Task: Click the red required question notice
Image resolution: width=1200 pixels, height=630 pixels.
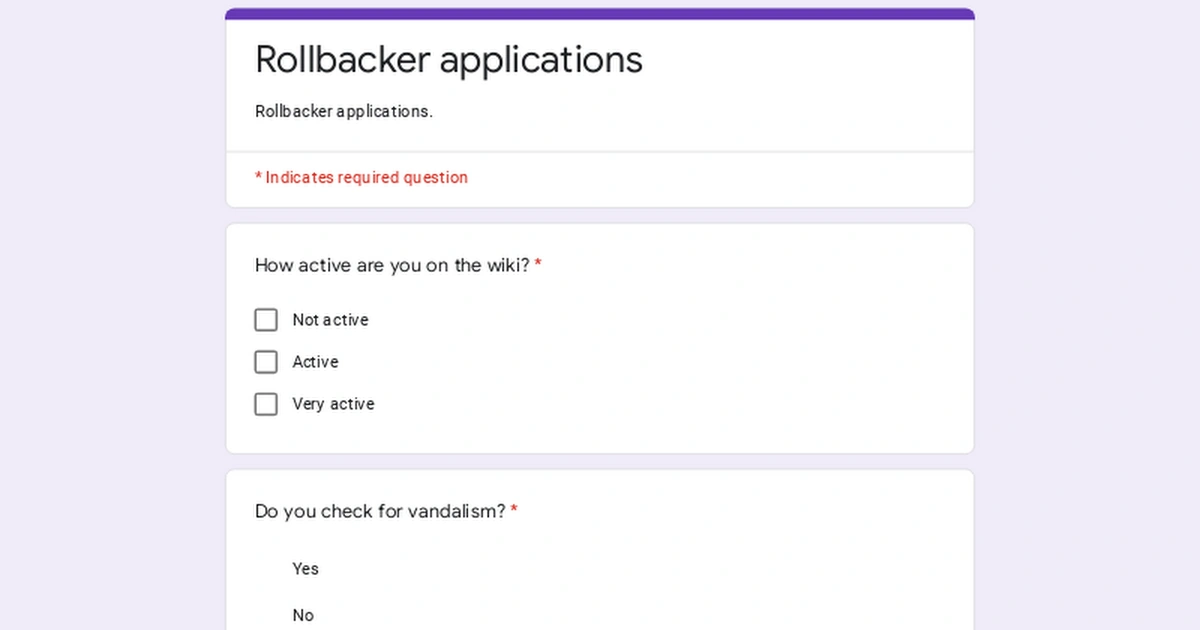Action: point(361,177)
